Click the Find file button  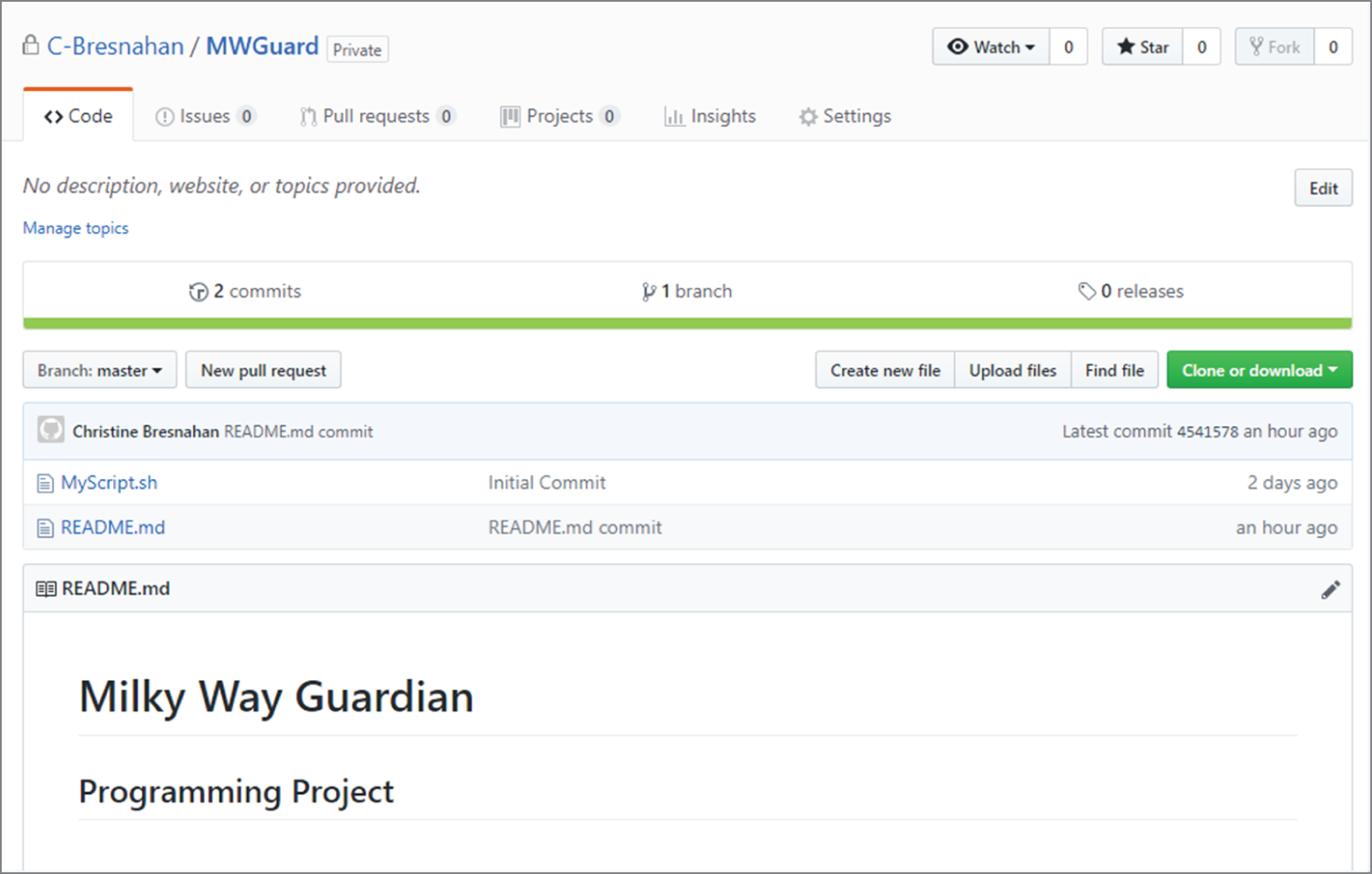click(1114, 370)
